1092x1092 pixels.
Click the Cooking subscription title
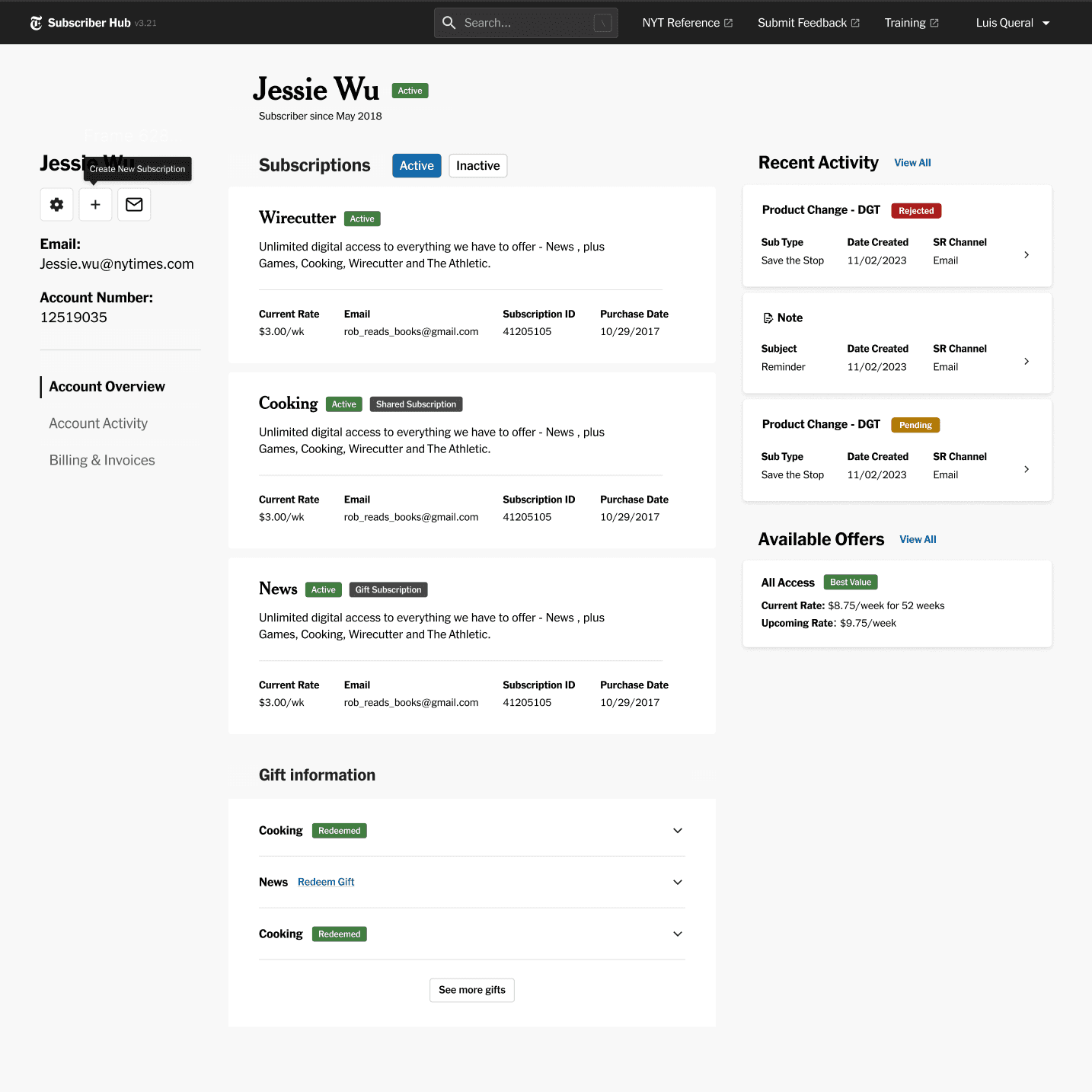(x=288, y=404)
